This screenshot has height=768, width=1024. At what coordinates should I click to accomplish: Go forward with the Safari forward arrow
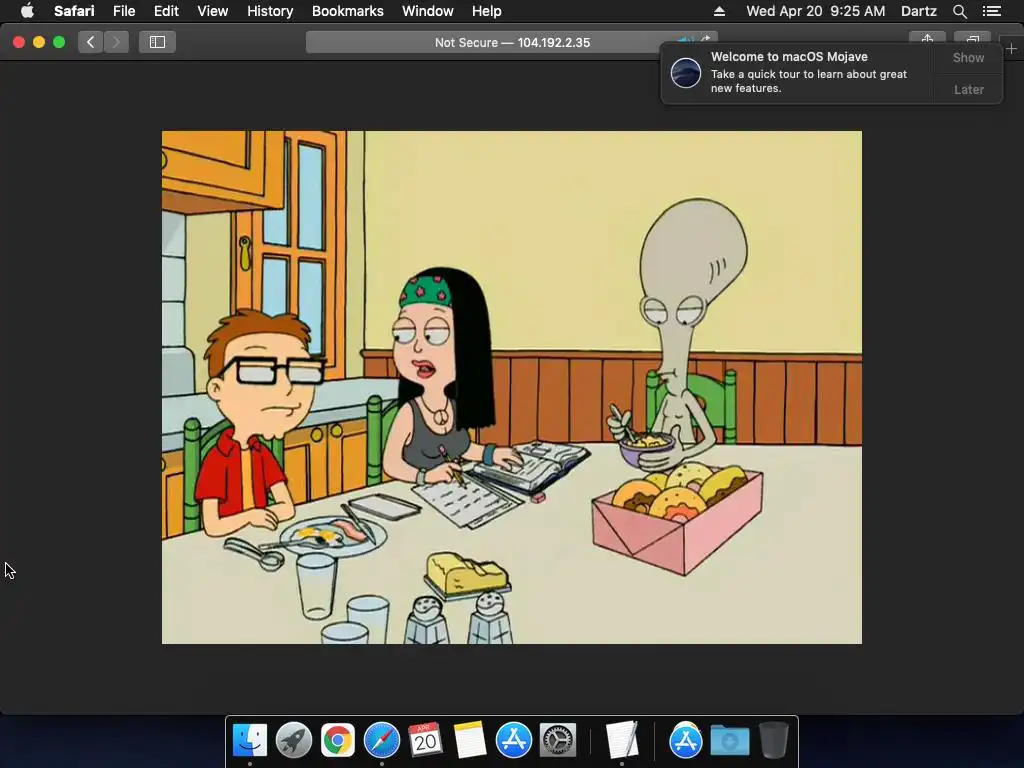tap(116, 42)
